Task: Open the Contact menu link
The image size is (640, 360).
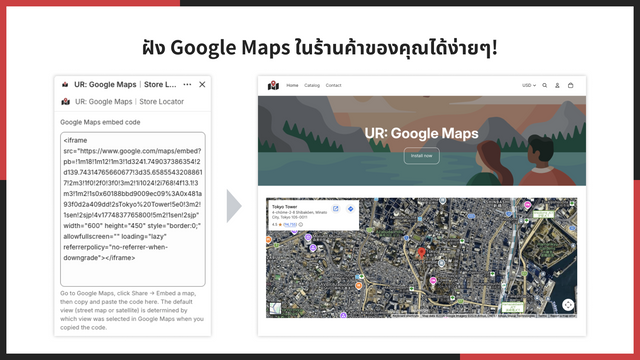Action: [333, 85]
